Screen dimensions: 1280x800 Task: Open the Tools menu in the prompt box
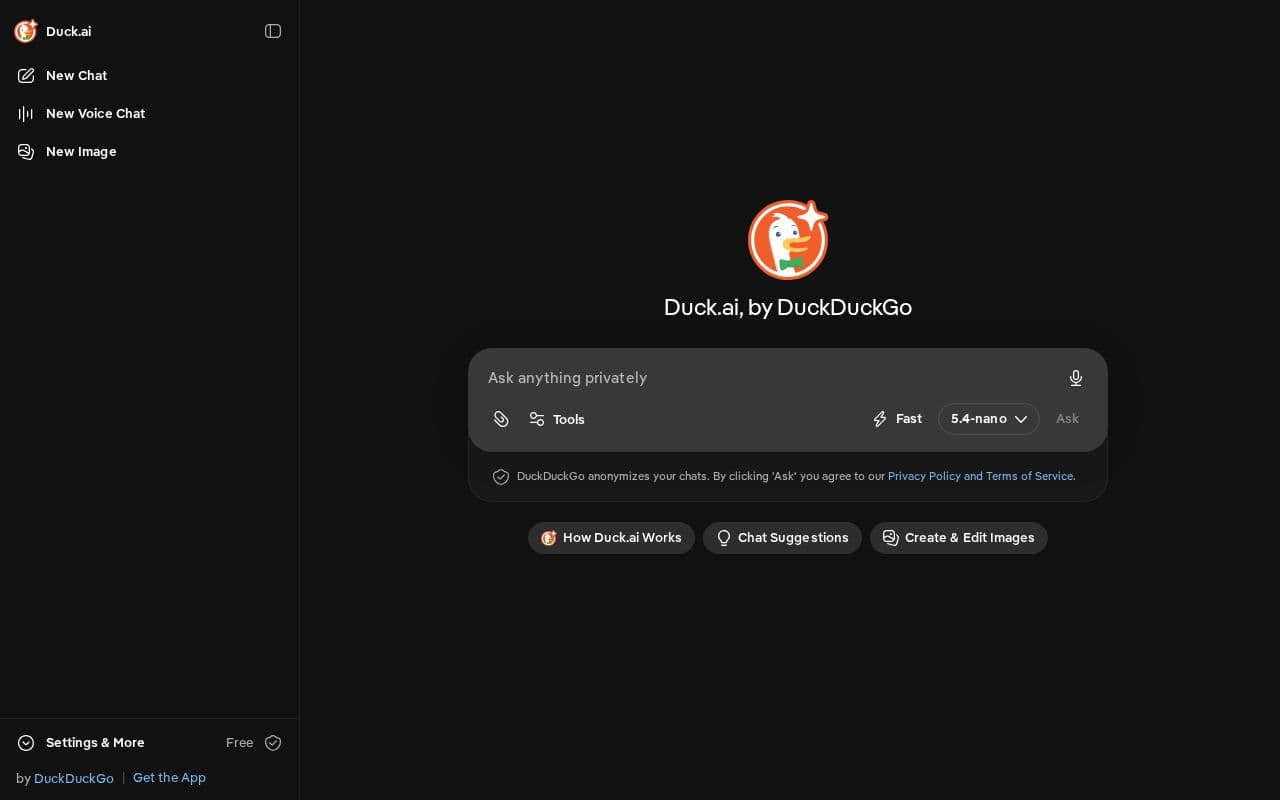coord(557,419)
